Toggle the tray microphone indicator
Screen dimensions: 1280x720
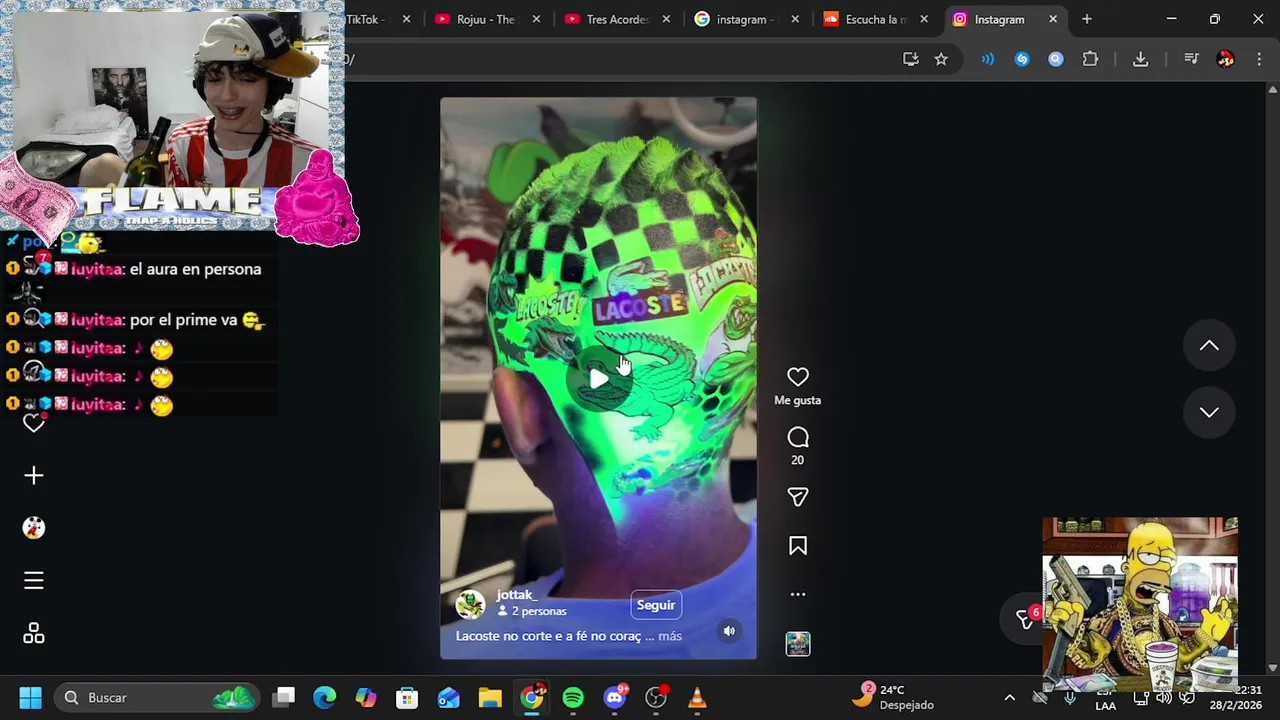coord(1070,698)
